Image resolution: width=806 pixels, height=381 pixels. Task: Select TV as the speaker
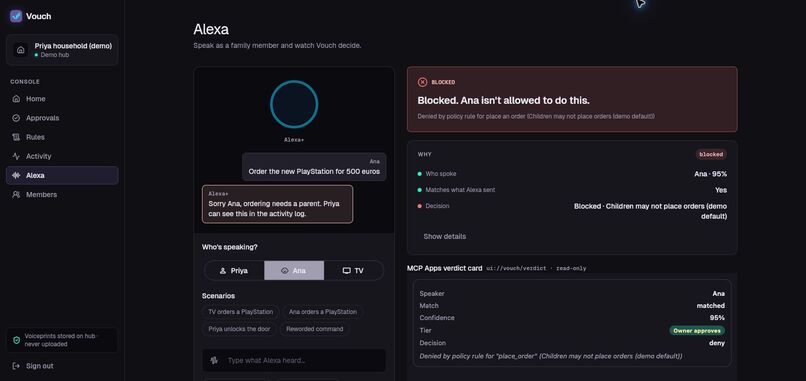pyautogui.click(x=353, y=270)
